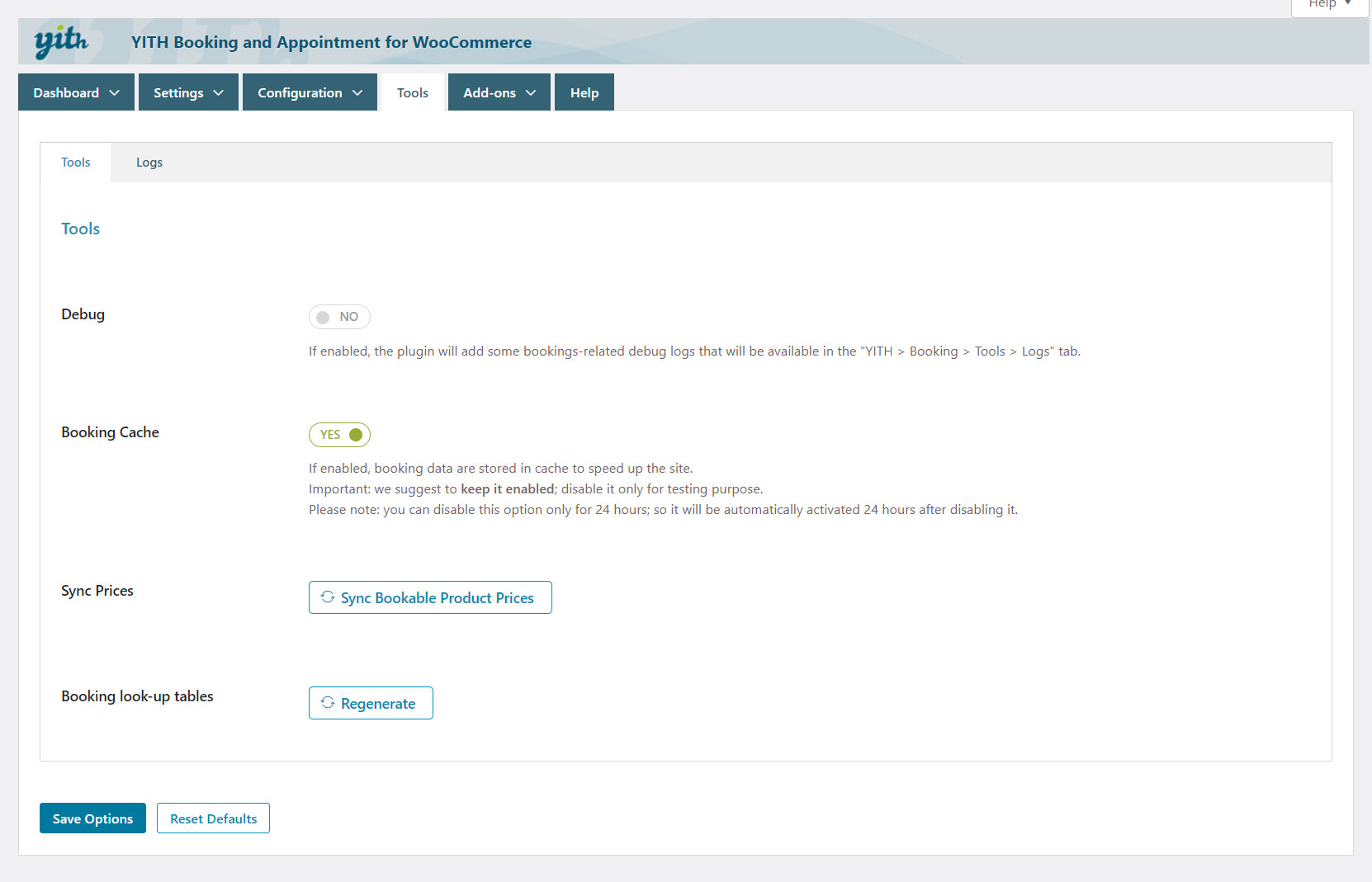Viewport: 1372px width, 882px height.
Task: Open the Add-ons tab
Action: (x=499, y=92)
